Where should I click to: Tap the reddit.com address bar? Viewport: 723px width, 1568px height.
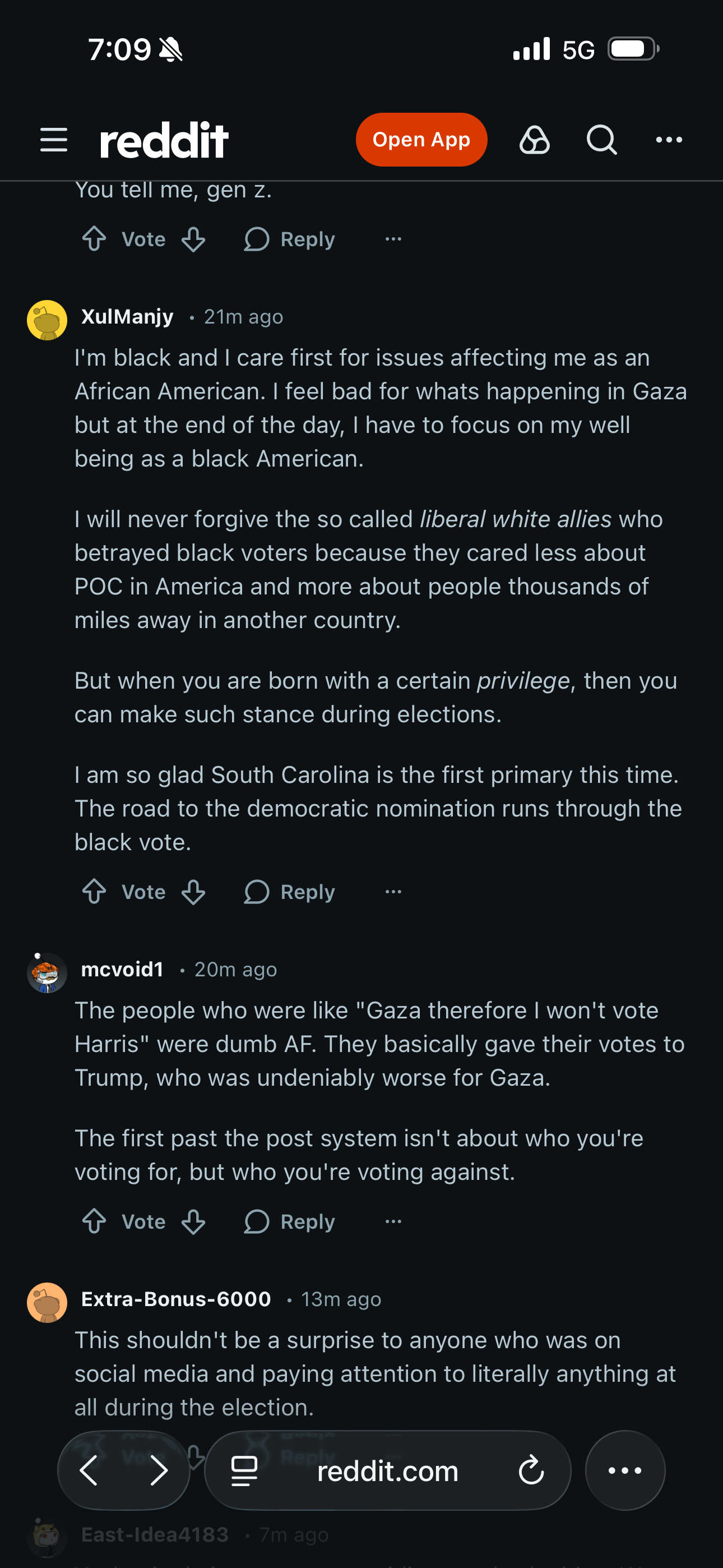click(387, 1470)
